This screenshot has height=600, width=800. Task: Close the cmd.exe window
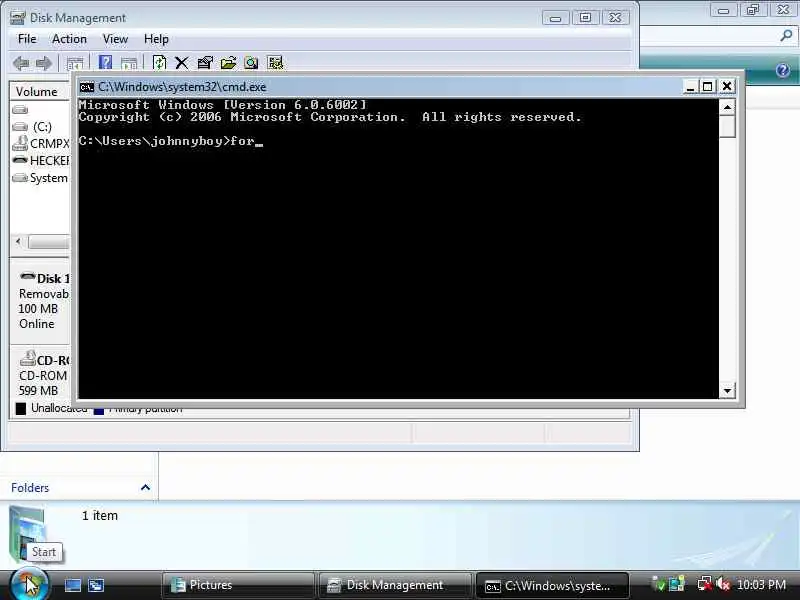coord(727,87)
